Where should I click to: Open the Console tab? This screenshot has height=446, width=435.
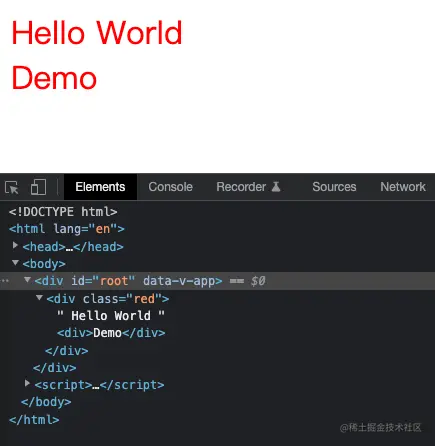coord(170,187)
